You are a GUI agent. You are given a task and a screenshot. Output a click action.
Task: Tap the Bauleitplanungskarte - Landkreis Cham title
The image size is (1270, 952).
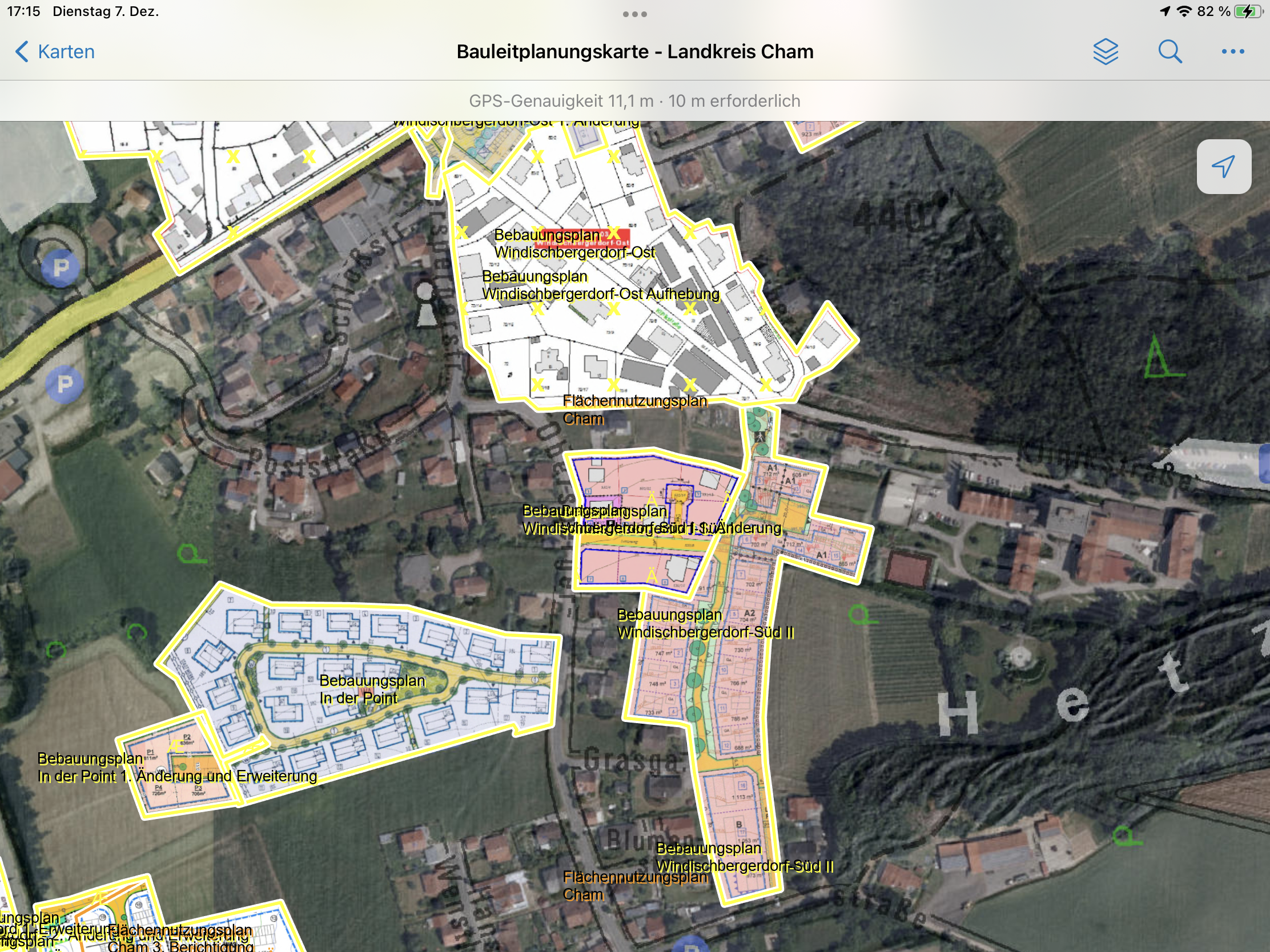point(634,51)
